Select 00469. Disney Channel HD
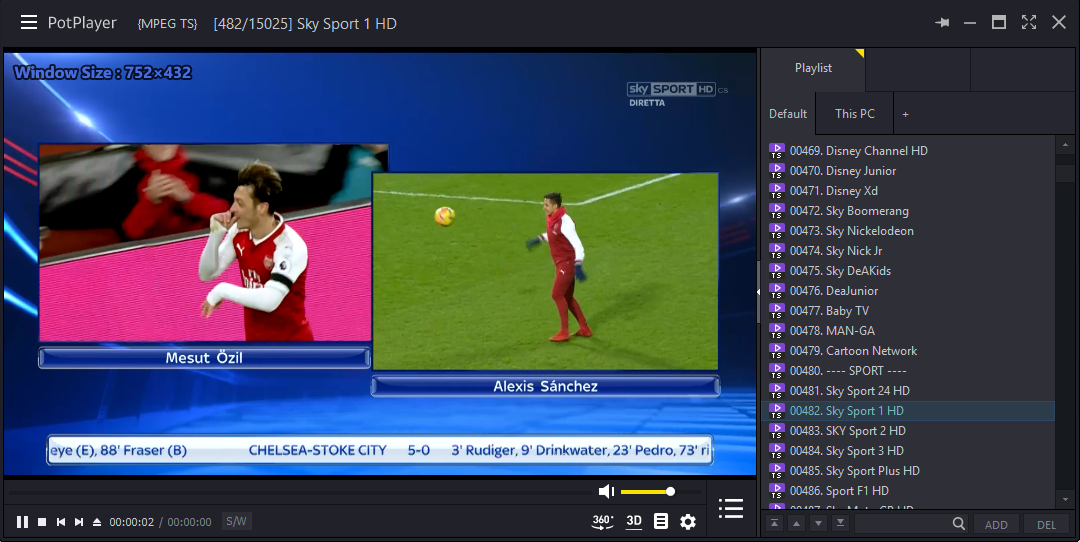The height and width of the screenshot is (542, 1080). point(909,150)
